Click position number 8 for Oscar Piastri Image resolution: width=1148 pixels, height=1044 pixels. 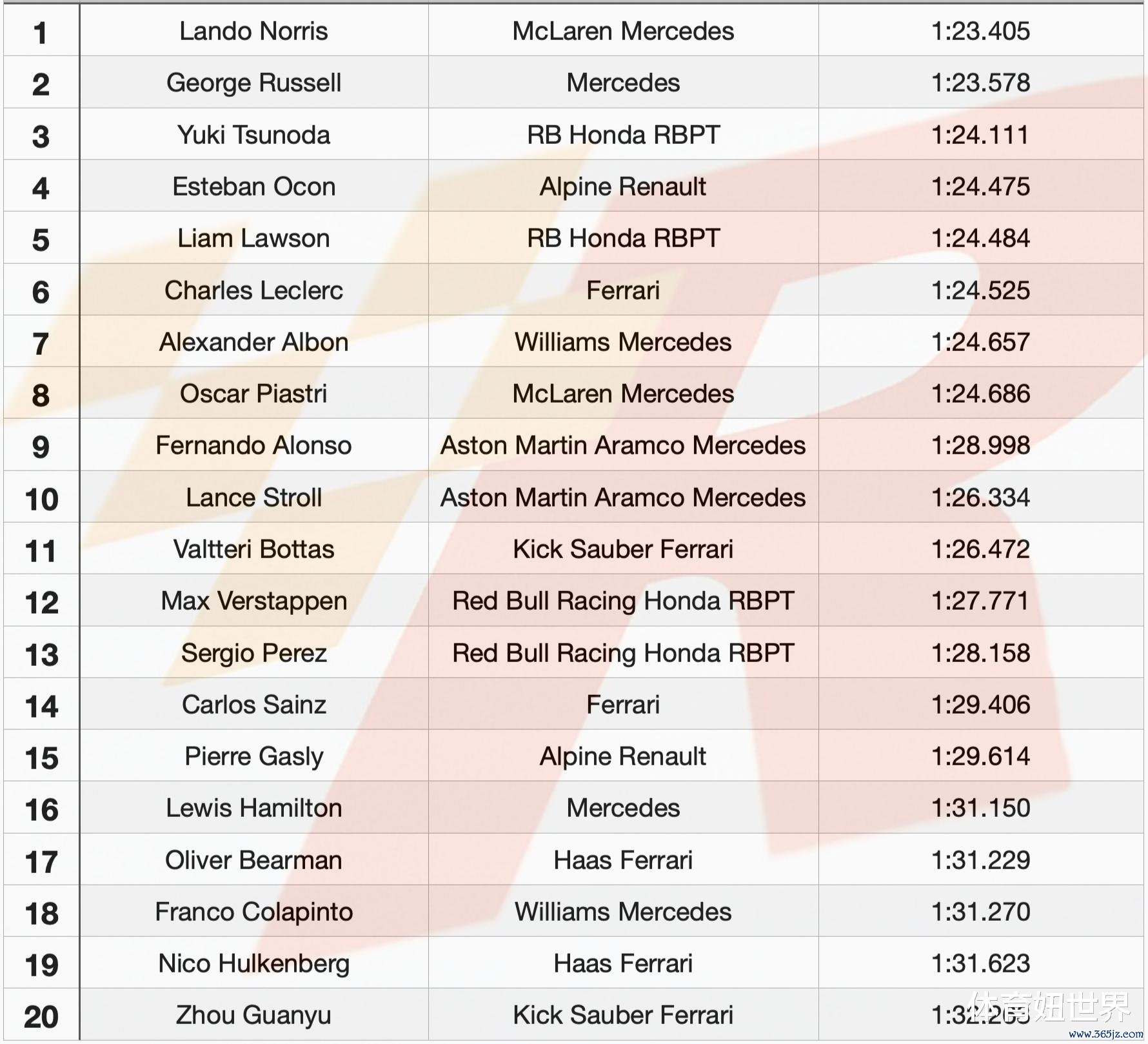pyautogui.click(x=41, y=394)
